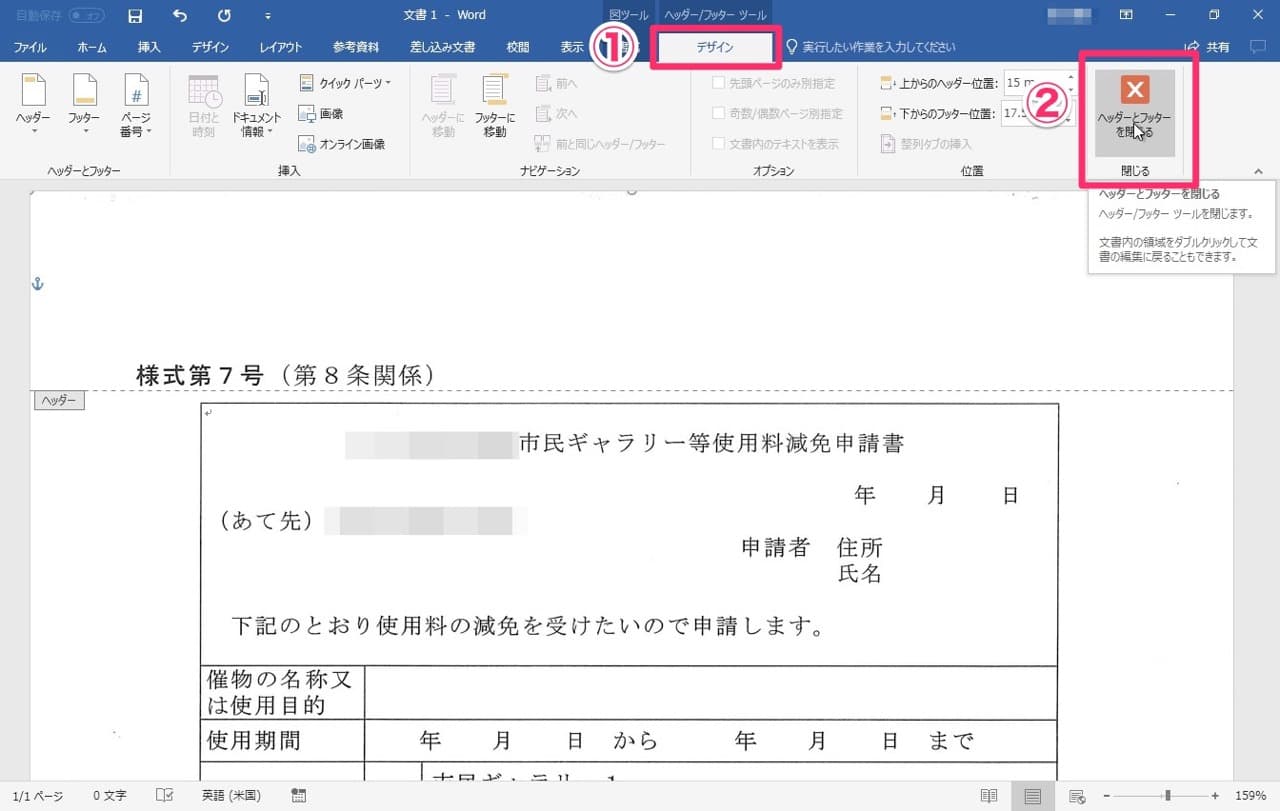This screenshot has width=1280, height=811.
Task: Click the proofing check icon in status bar
Action: pos(165,796)
